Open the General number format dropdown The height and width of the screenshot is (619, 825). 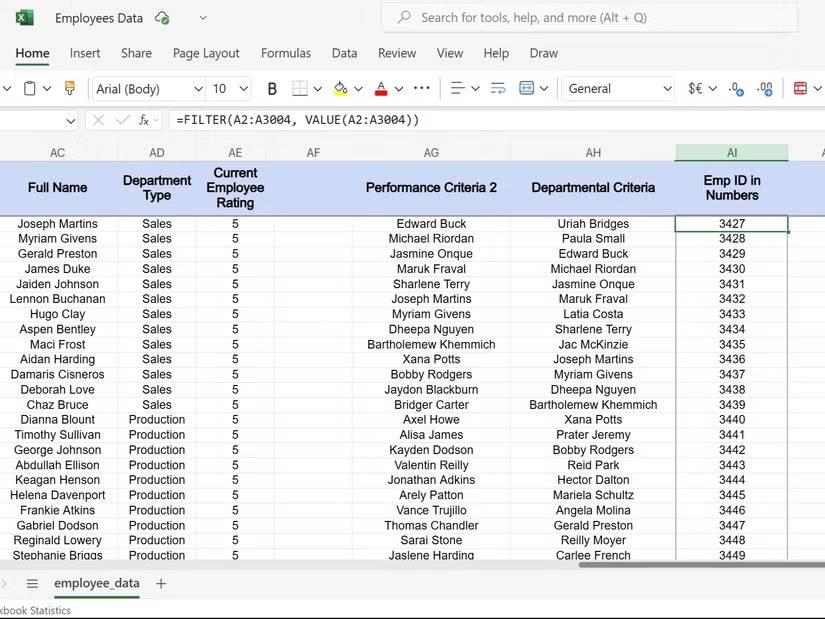668,89
